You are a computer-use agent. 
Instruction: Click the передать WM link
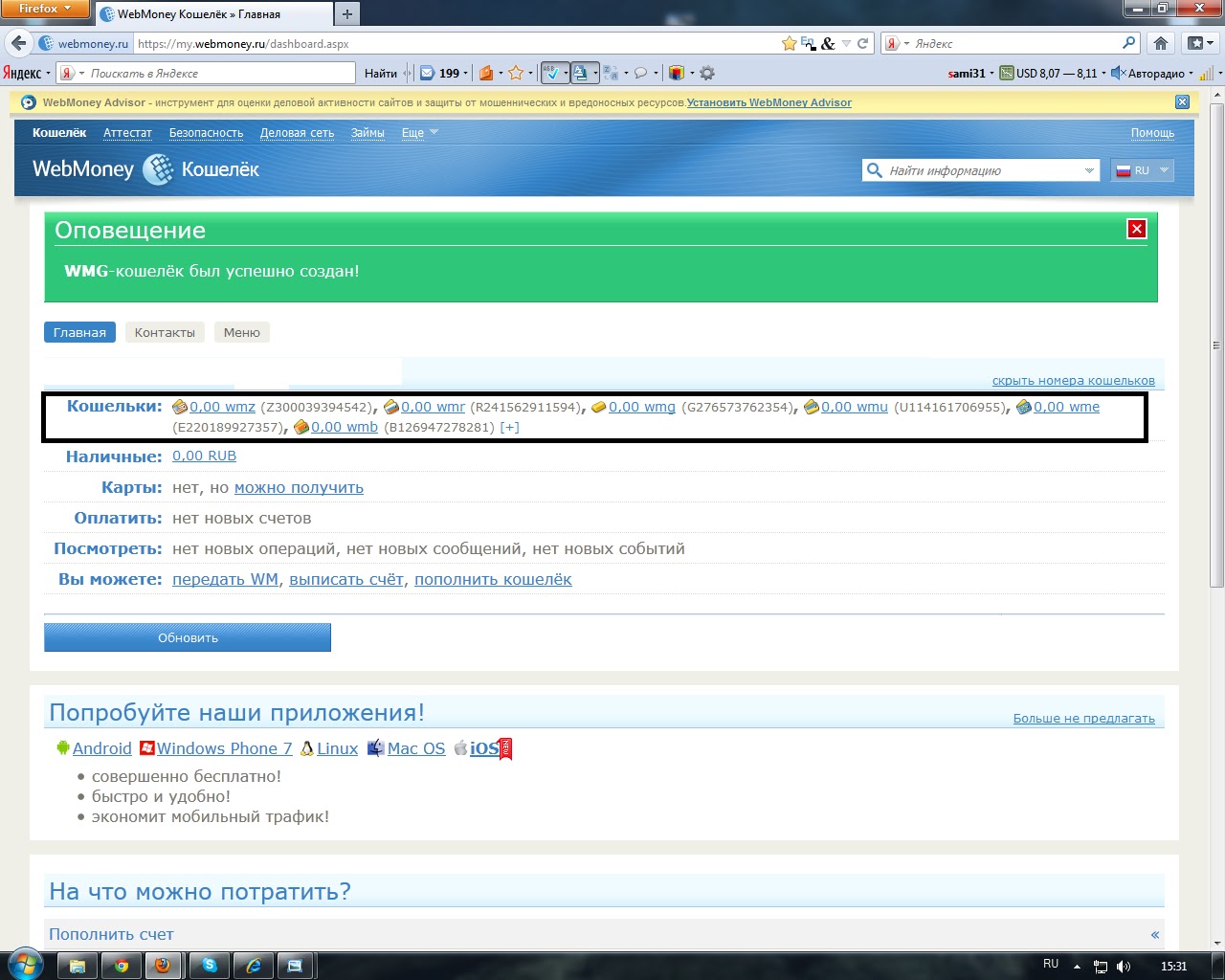point(225,579)
